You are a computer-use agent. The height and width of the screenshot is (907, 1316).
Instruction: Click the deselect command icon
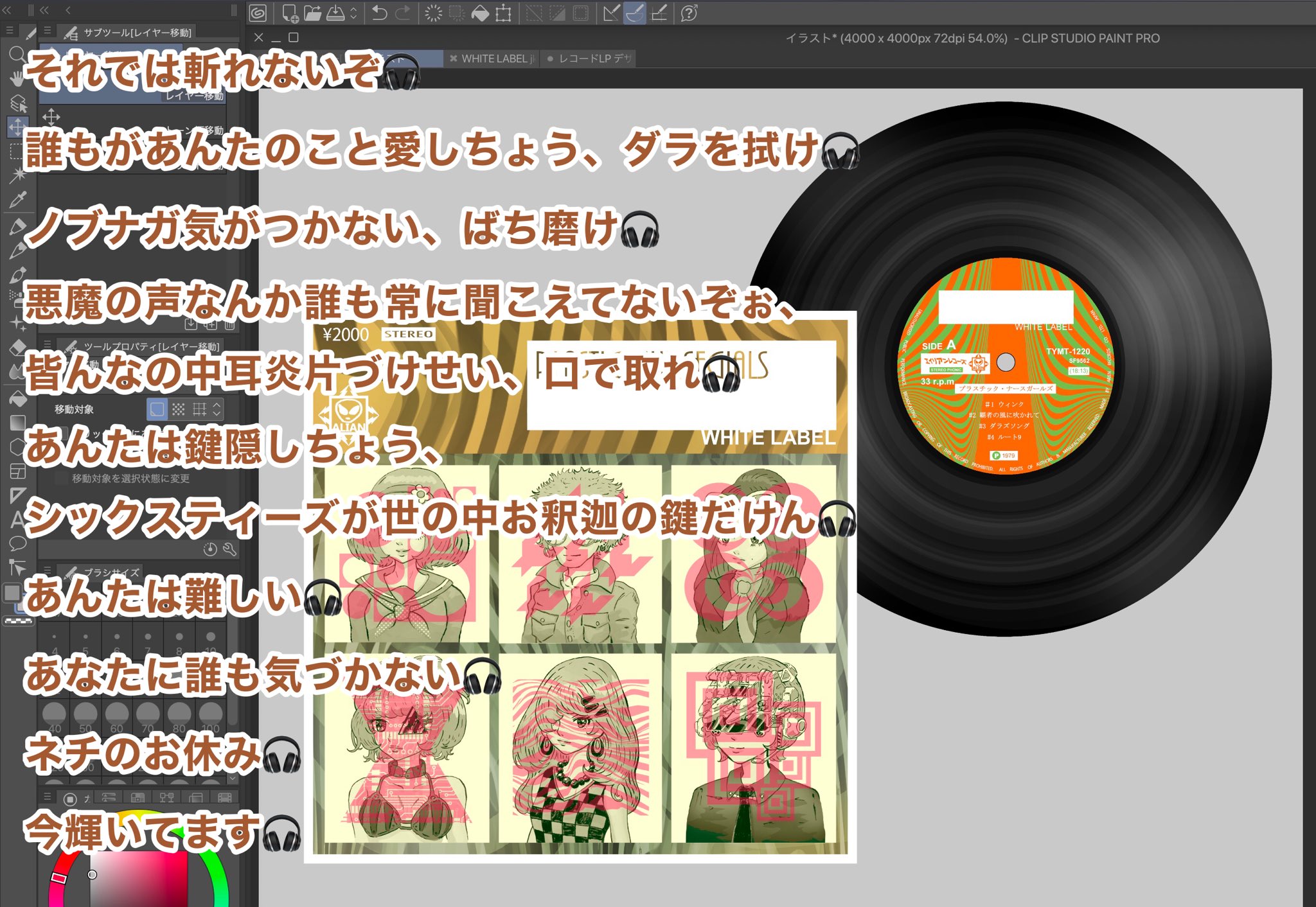(534, 13)
